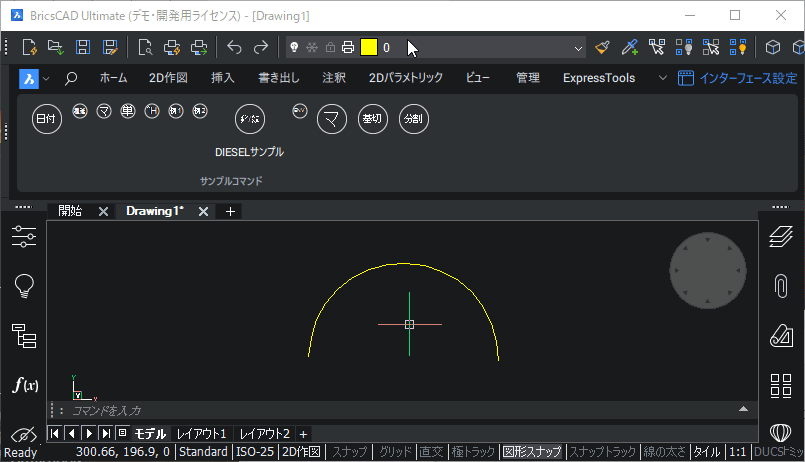Click the Undo arrow in toolbar

tap(235, 47)
